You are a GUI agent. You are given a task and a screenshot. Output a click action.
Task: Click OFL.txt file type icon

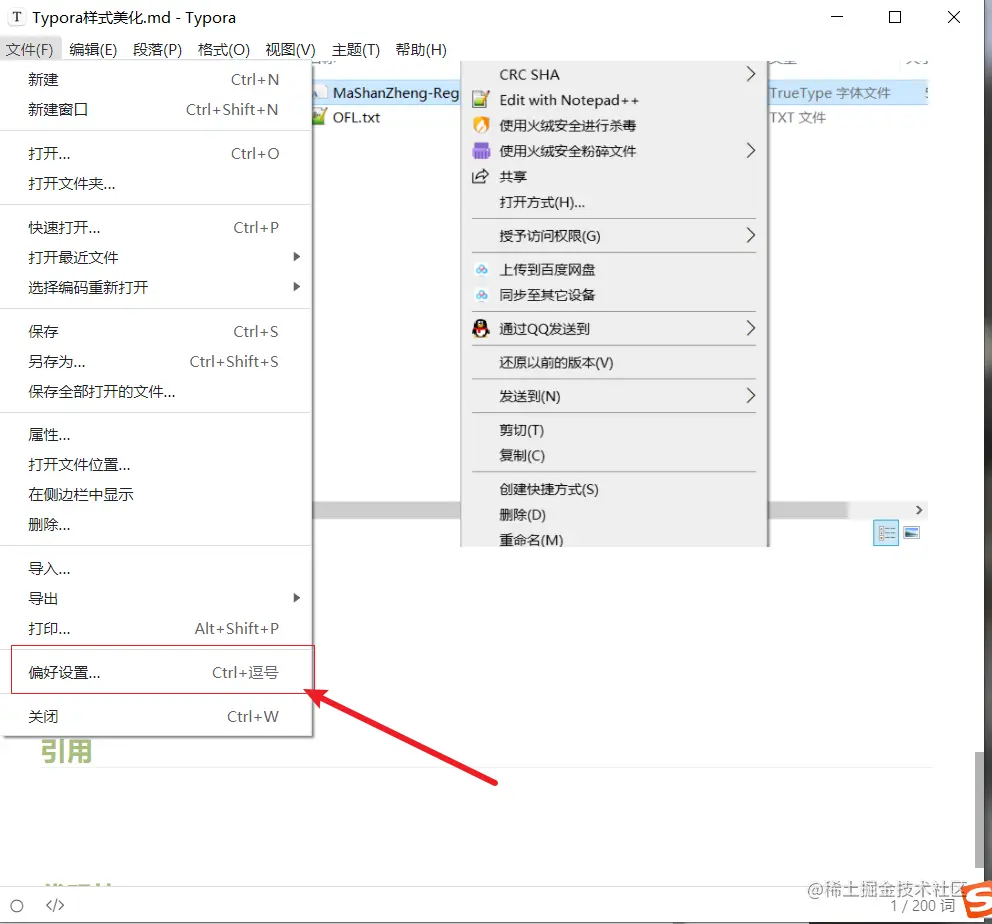[321, 117]
